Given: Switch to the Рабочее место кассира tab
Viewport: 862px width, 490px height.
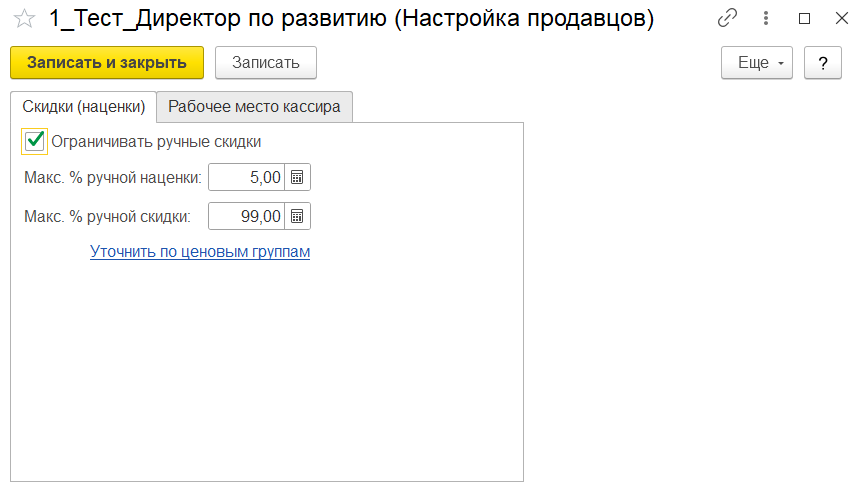Looking at the screenshot, I should (x=254, y=106).
